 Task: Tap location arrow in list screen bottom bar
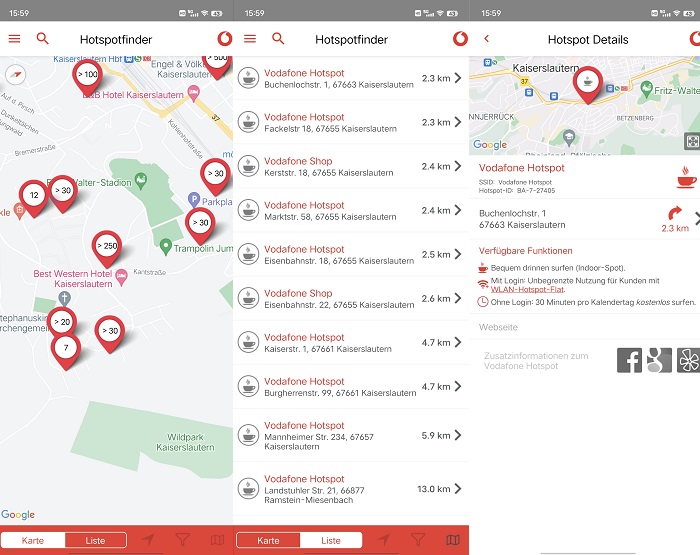click(384, 540)
